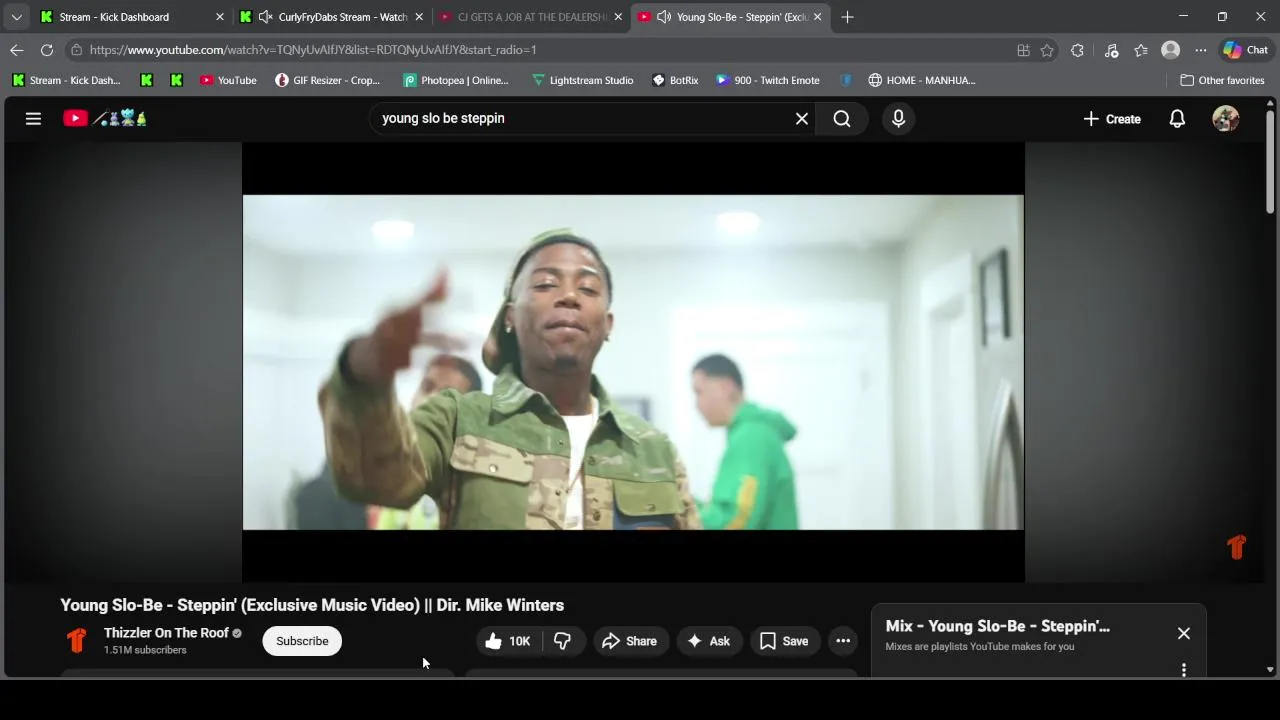Image resolution: width=1280 pixels, height=720 pixels.
Task: Open the Thizzler channel avatar
Action: pos(76,640)
